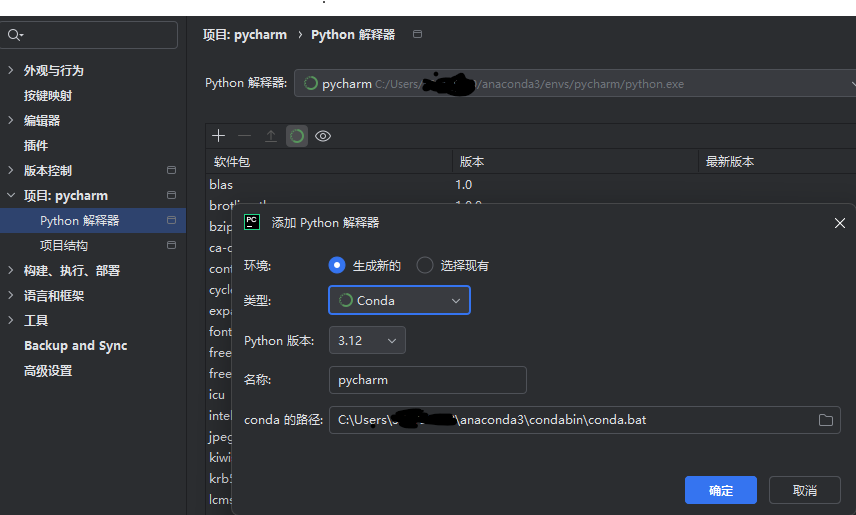Click the settings search box
The image size is (856, 515).
point(89,35)
